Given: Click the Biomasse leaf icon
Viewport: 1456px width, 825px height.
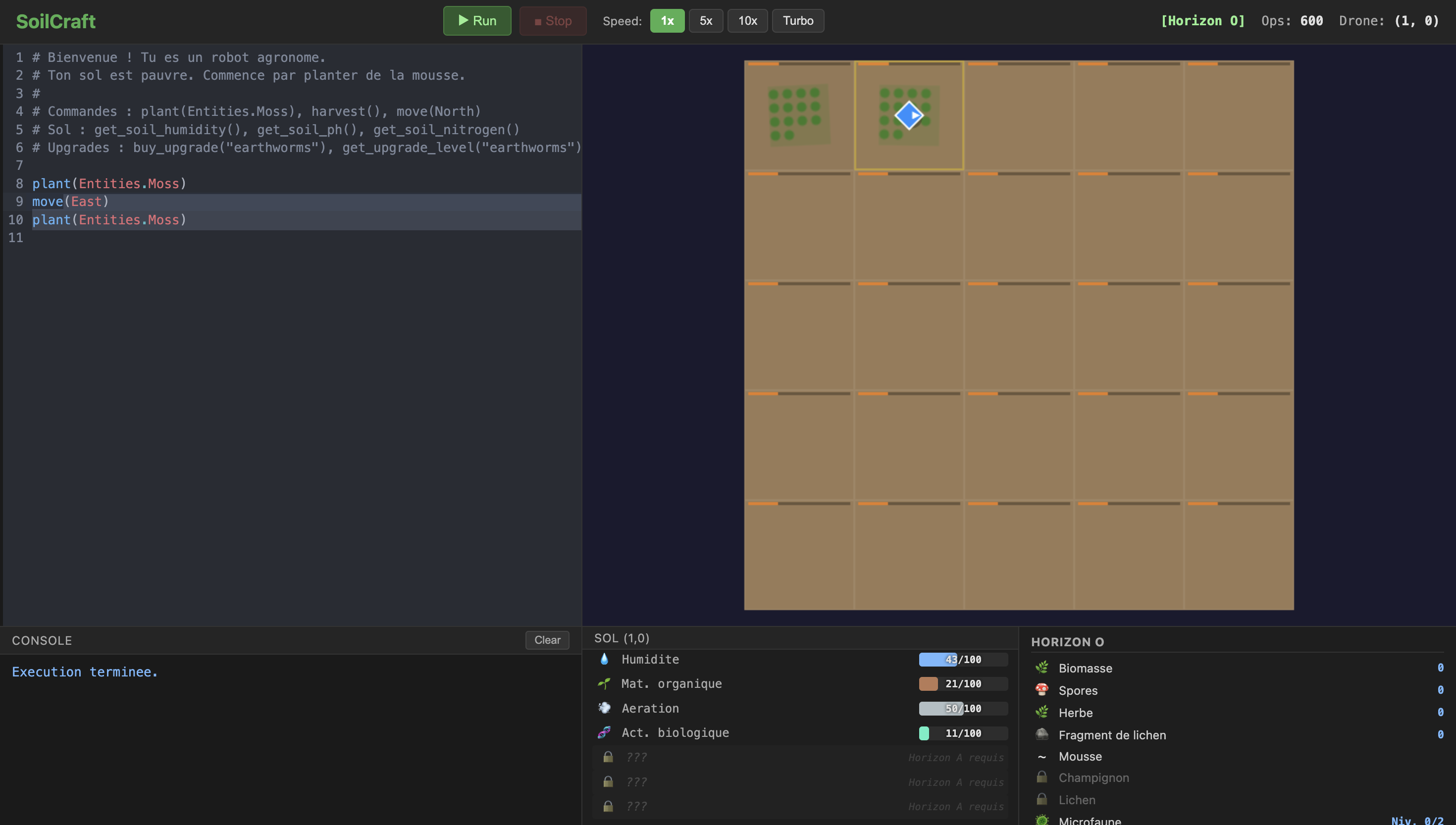Looking at the screenshot, I should (x=1041, y=668).
